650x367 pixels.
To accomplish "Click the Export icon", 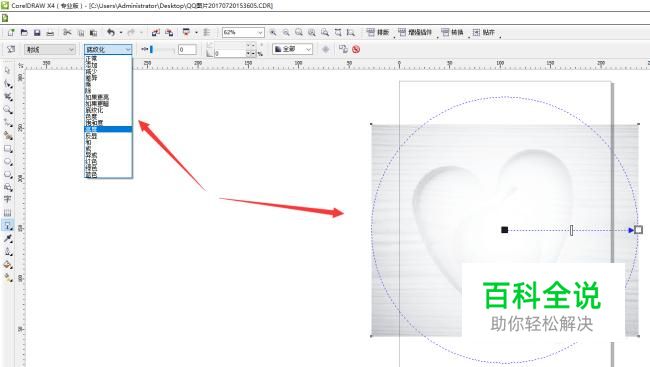I will tap(169, 32).
